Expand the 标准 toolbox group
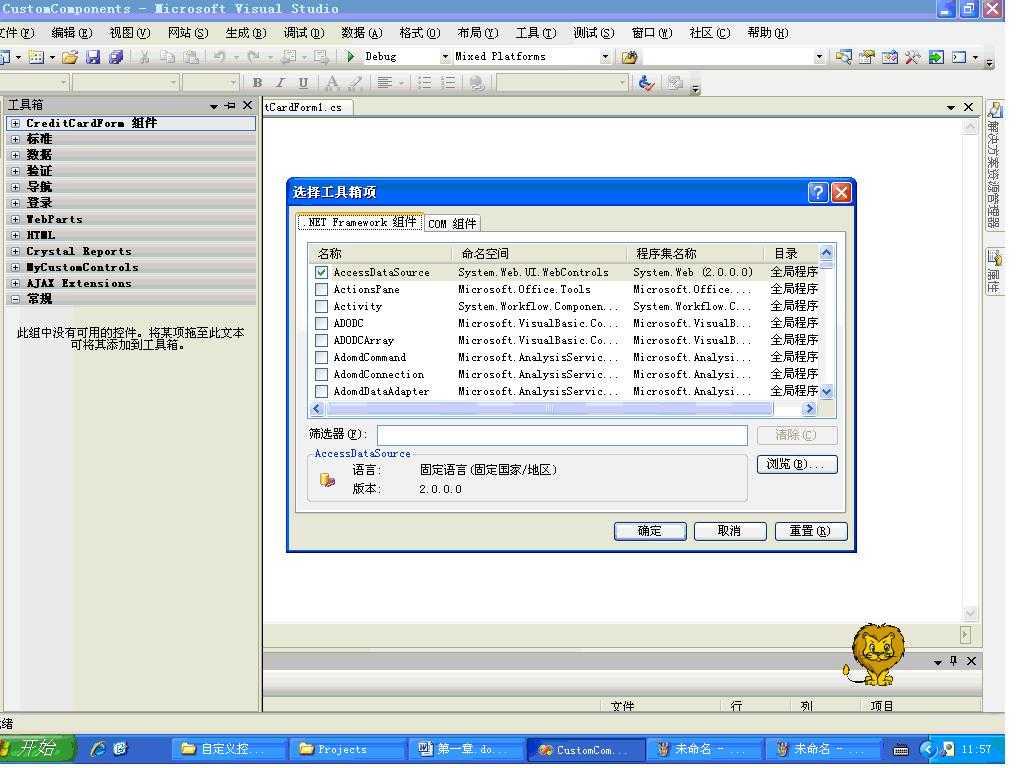This screenshot has height=768, width=1024. [15, 139]
